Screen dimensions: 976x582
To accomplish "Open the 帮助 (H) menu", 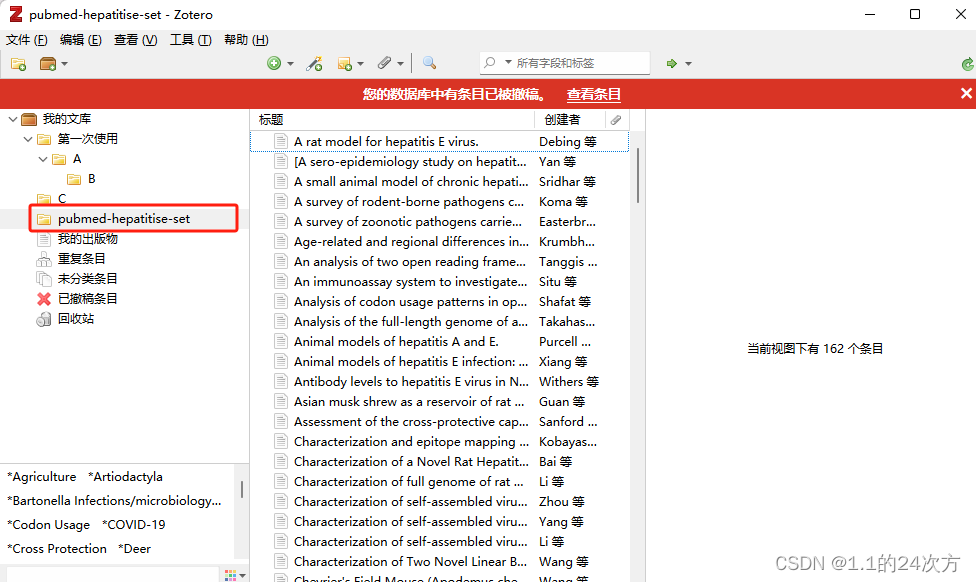I will (246, 40).
